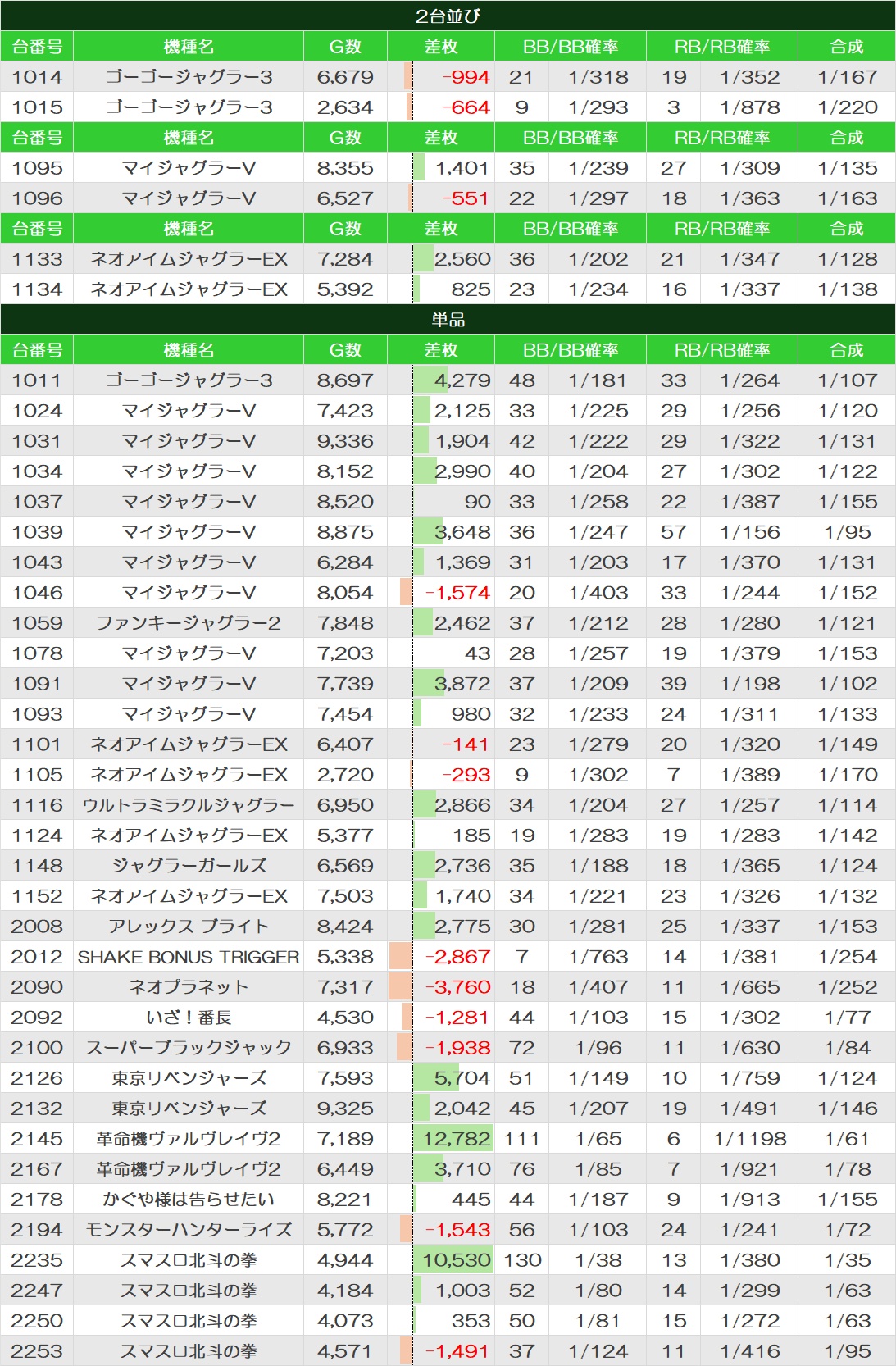The image size is (896, 1366).
Task: Select machine number 1015 cell
Action: [x=37, y=107]
